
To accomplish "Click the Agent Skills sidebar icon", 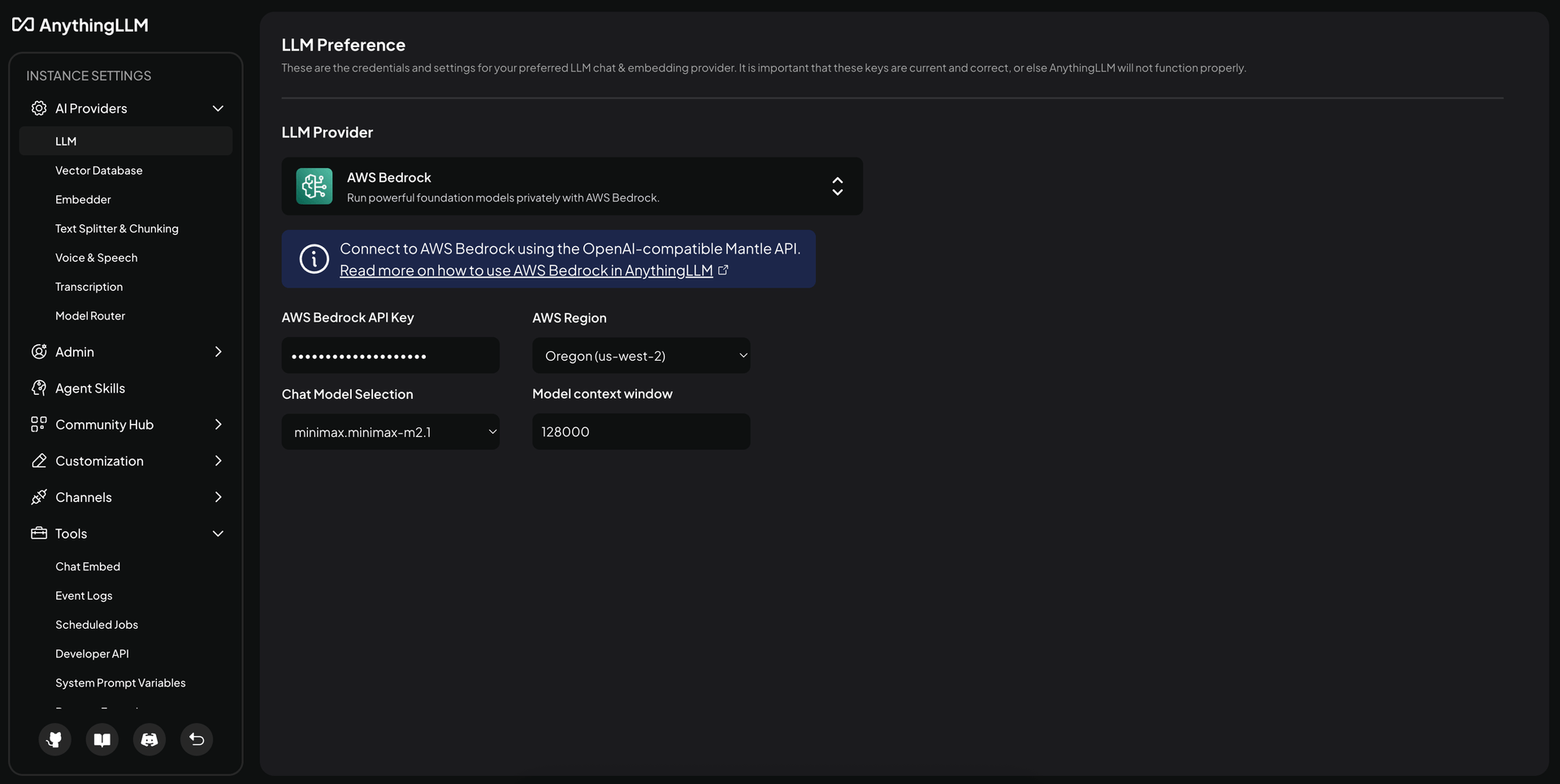I will 39,388.
